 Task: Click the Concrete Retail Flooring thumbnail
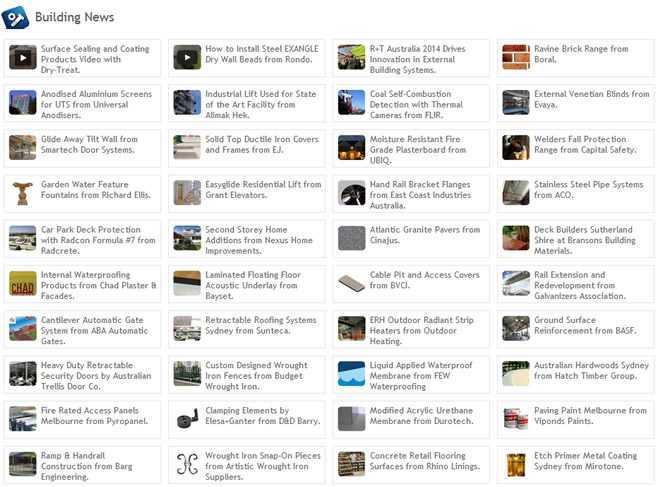click(x=351, y=464)
